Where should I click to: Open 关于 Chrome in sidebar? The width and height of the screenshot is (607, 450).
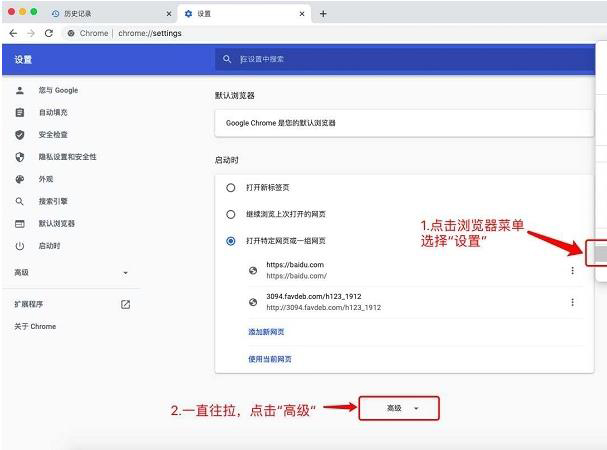point(36,326)
